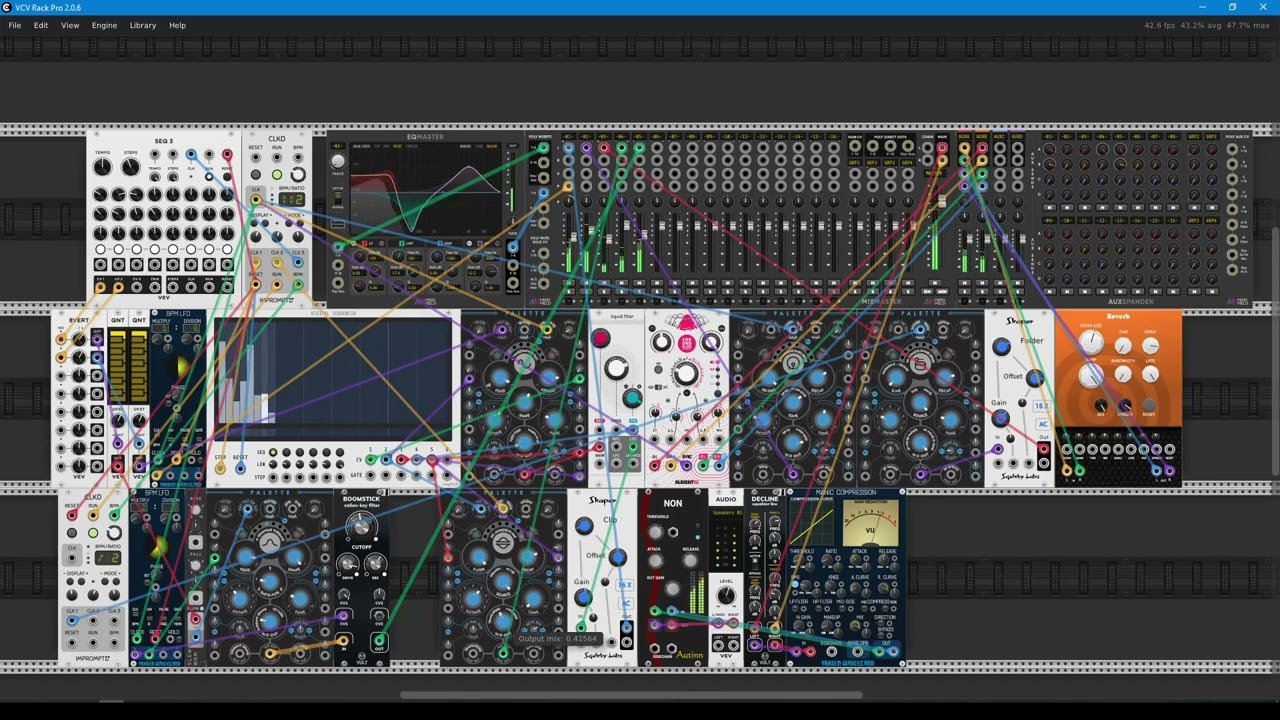Click the Gain knob on upper Shaper
Viewport: 1280px width, 720px height.
[x=1000, y=418]
